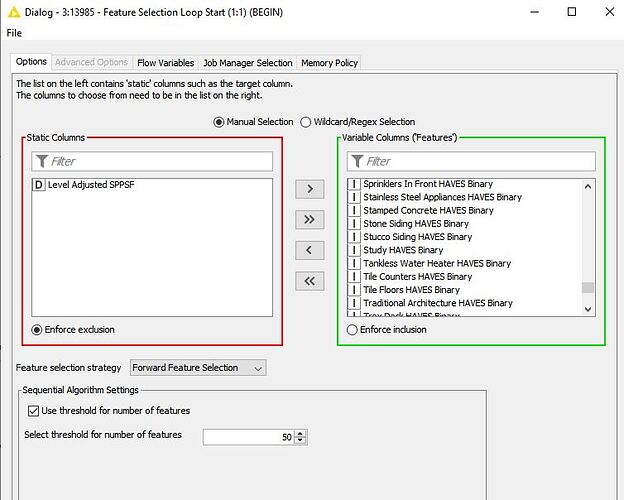624x500 pixels.
Task: Click Static Columns filter field
Action: coord(152,161)
